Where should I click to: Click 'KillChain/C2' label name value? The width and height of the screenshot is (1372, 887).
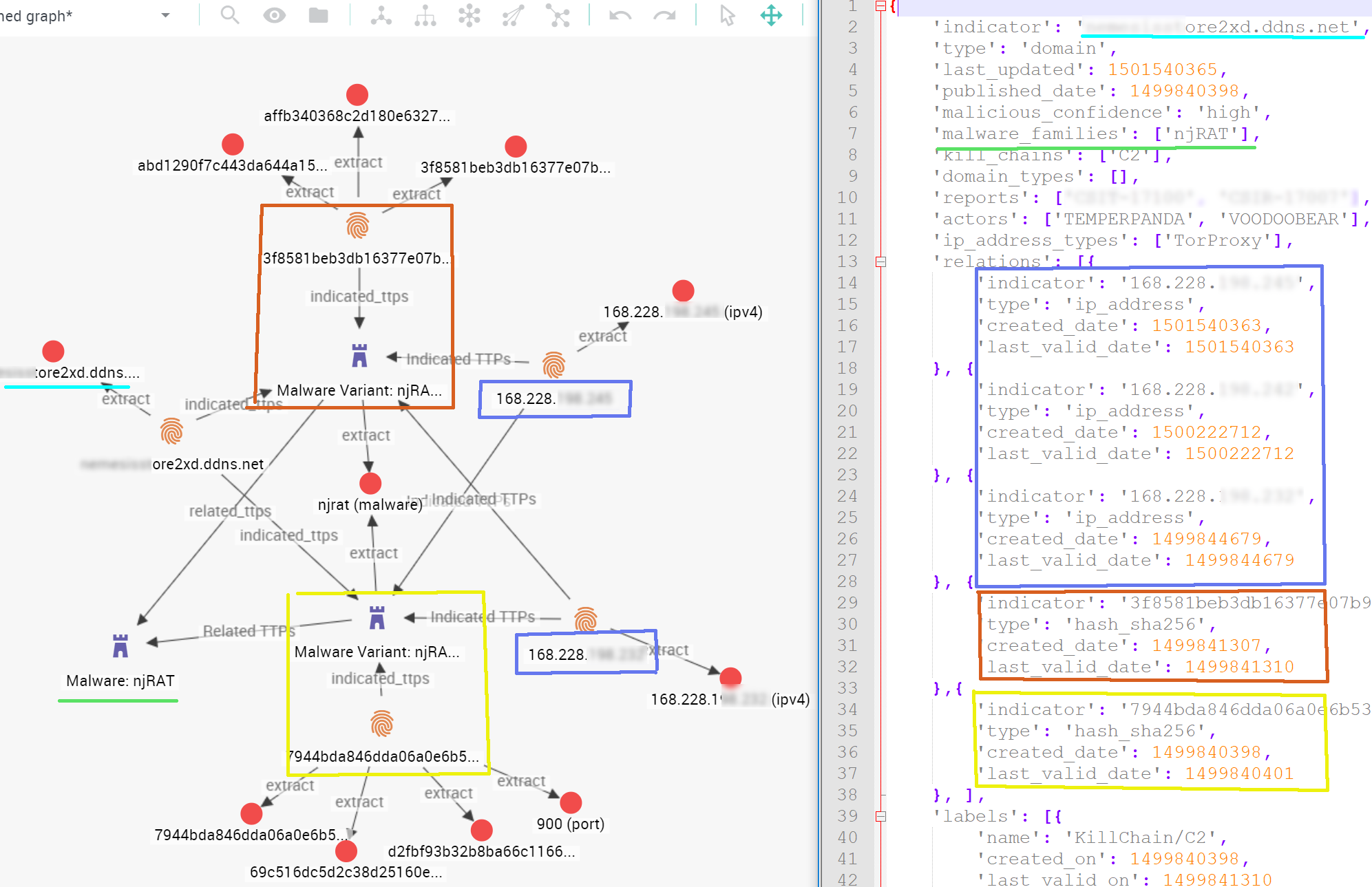point(1140,837)
